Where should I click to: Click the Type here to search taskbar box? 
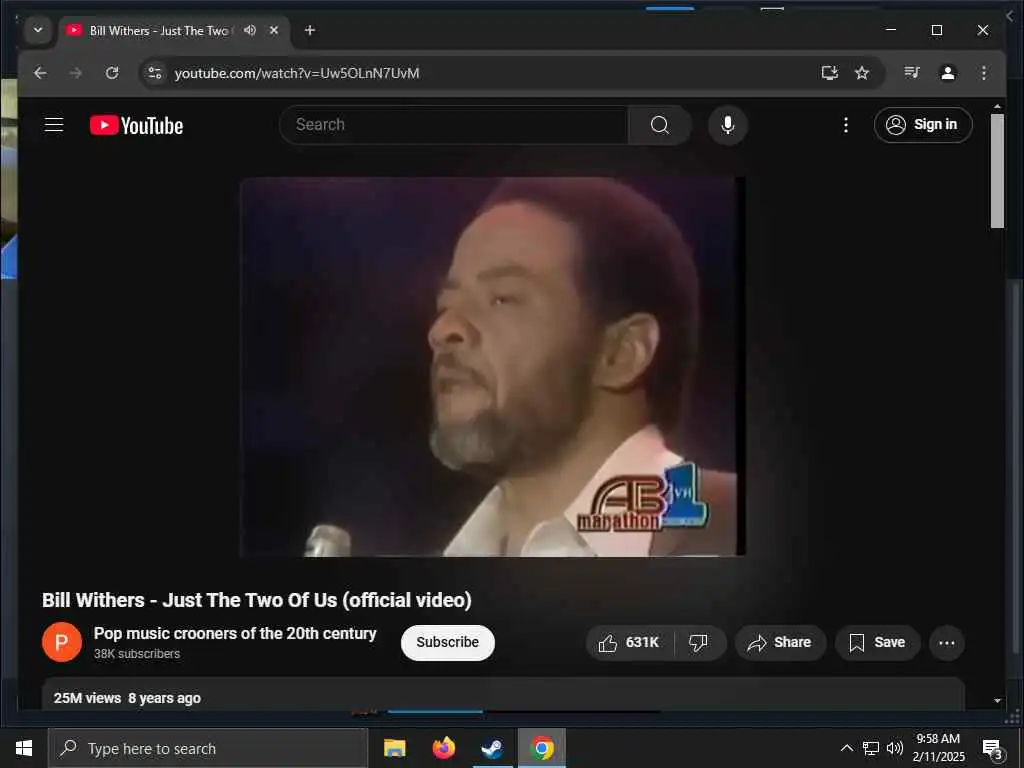tap(208, 748)
